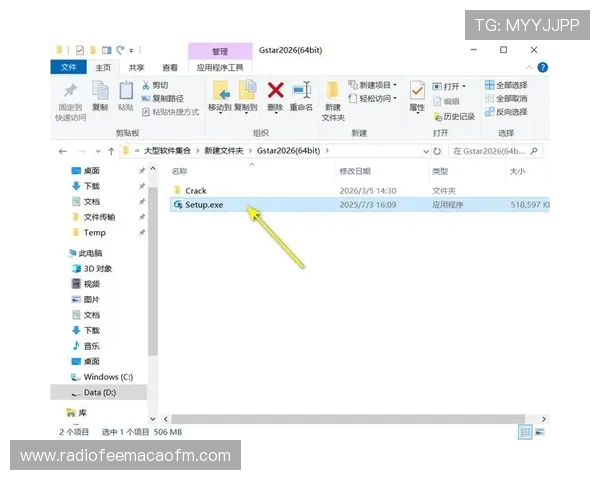Click the Back navigation arrow
Image resolution: width=600 pixels, height=480 pixels.
pyautogui.click(x=63, y=152)
